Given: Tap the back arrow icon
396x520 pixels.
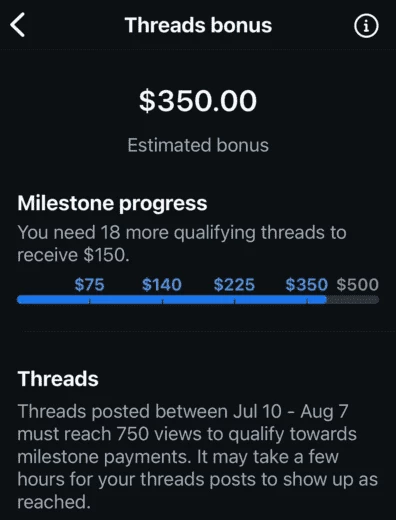Looking at the screenshot, I should 17,25.
